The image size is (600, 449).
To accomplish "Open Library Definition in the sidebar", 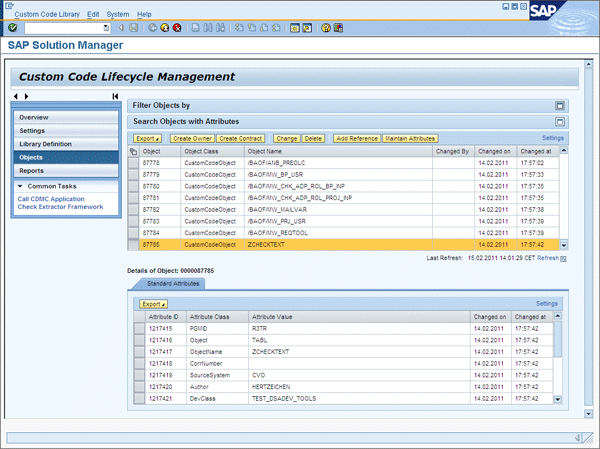I will point(66,144).
